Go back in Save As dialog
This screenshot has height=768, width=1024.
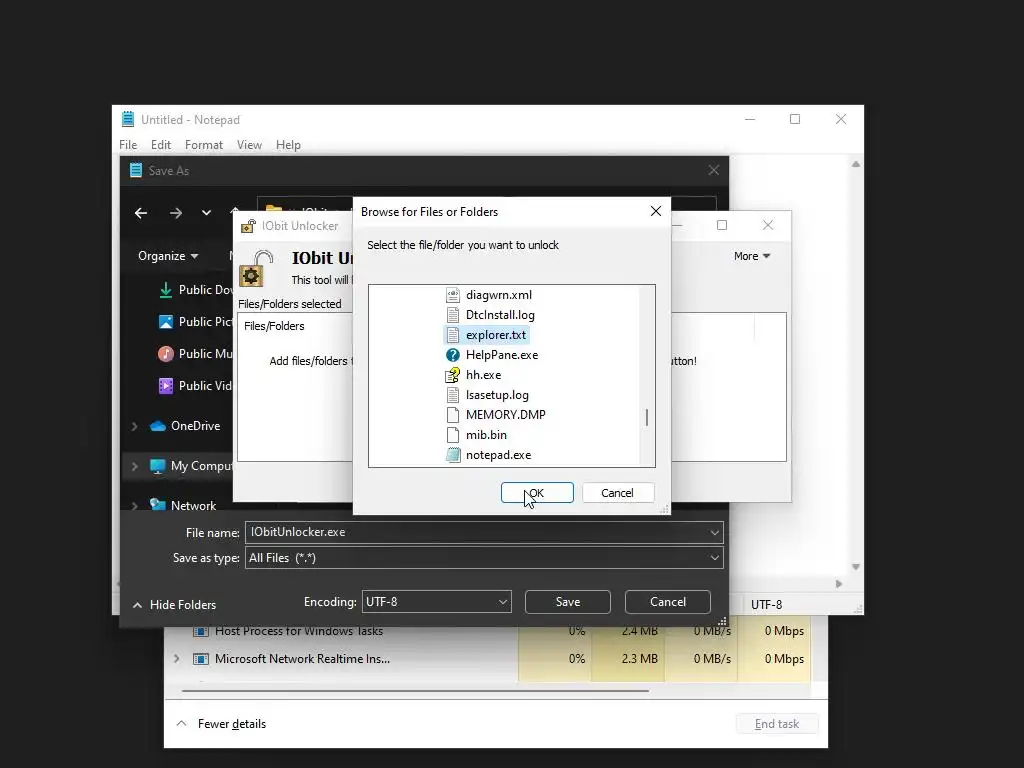[x=141, y=213]
